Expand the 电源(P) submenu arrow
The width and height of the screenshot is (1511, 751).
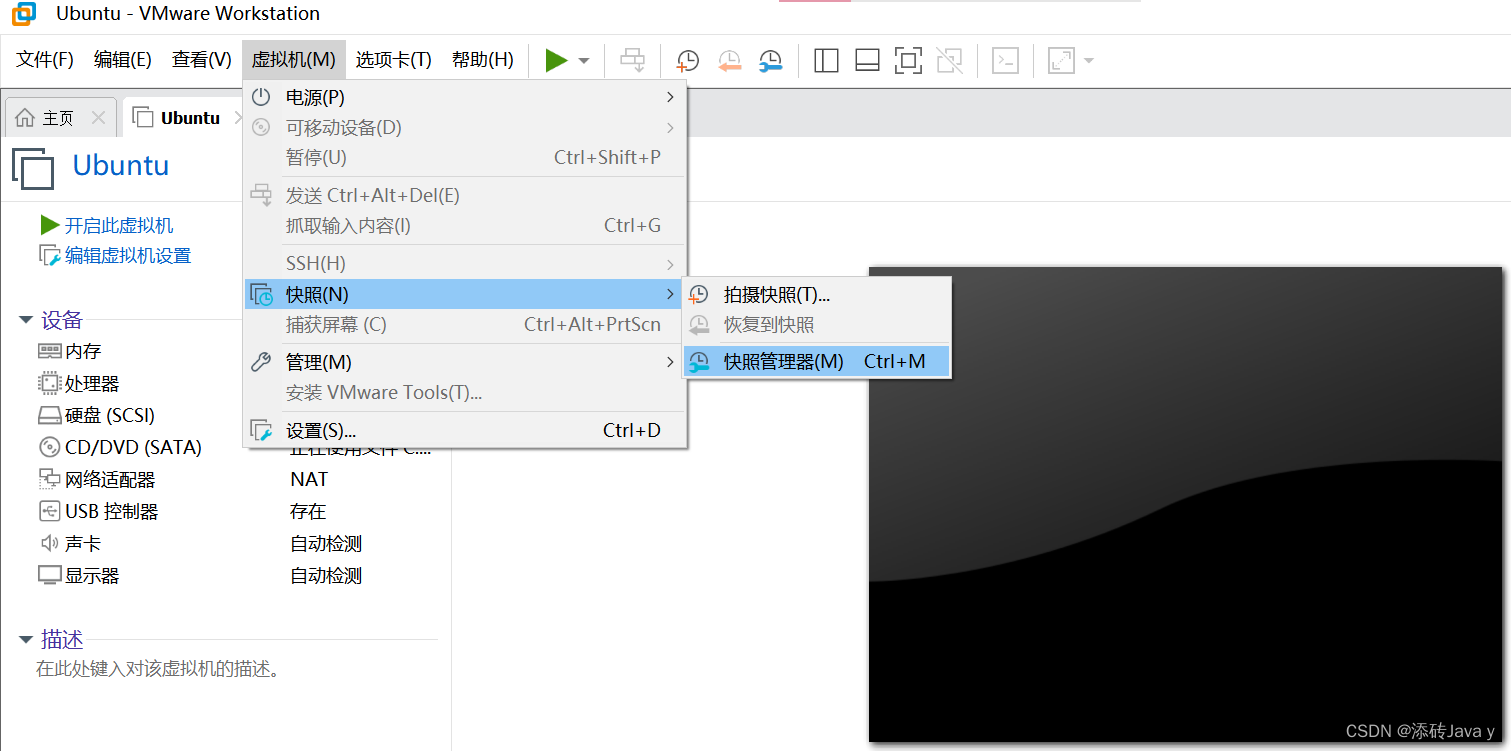pos(670,97)
